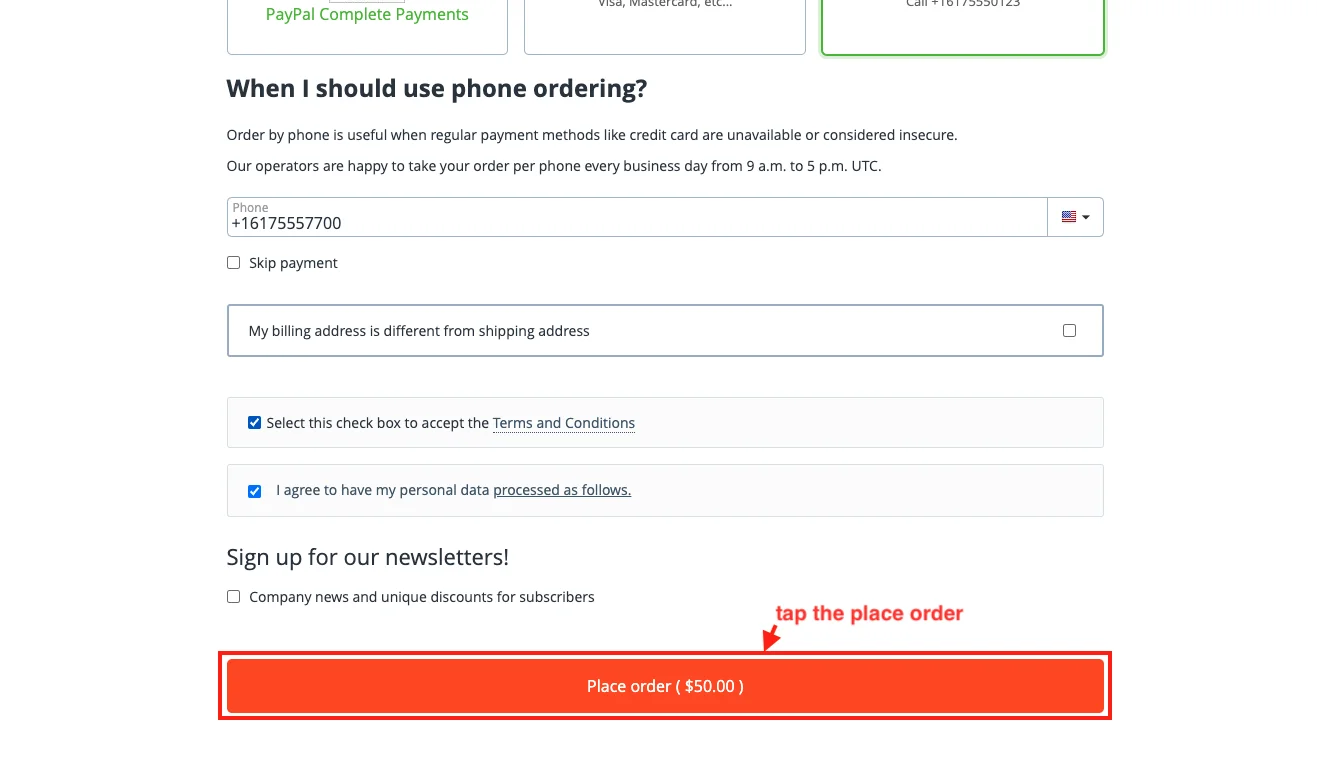Viewport: 1317px width, 775px height.
Task: Select the PayPal Complete Payments option
Action: [367, 20]
